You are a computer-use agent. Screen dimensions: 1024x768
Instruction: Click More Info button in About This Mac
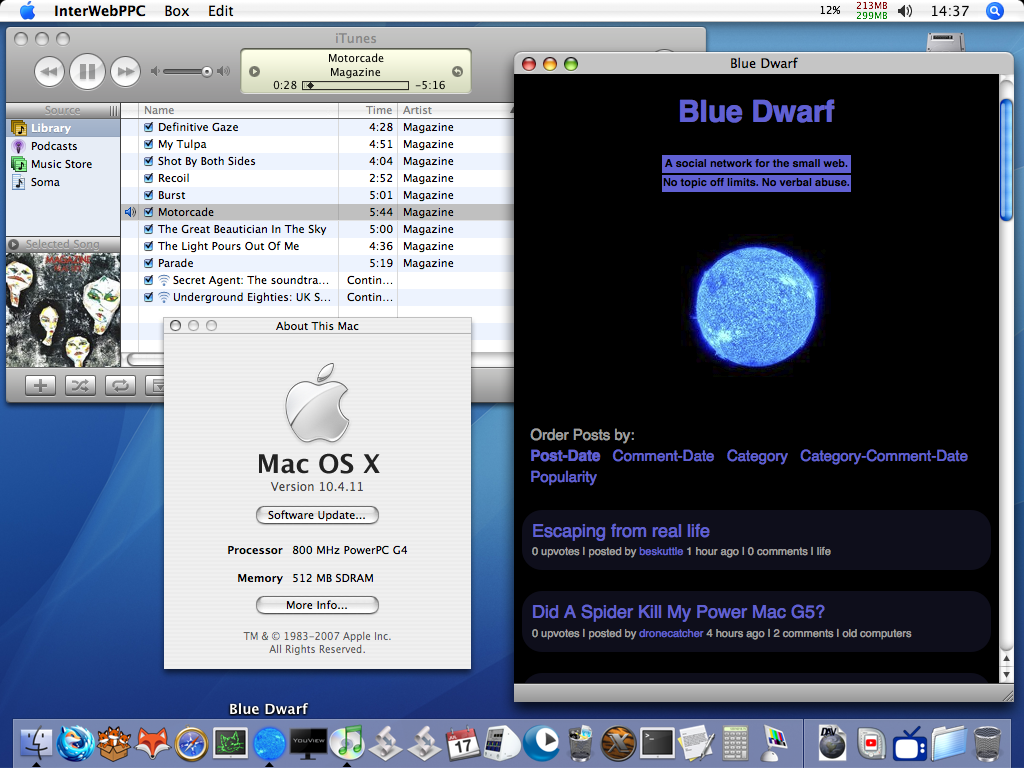(317, 605)
